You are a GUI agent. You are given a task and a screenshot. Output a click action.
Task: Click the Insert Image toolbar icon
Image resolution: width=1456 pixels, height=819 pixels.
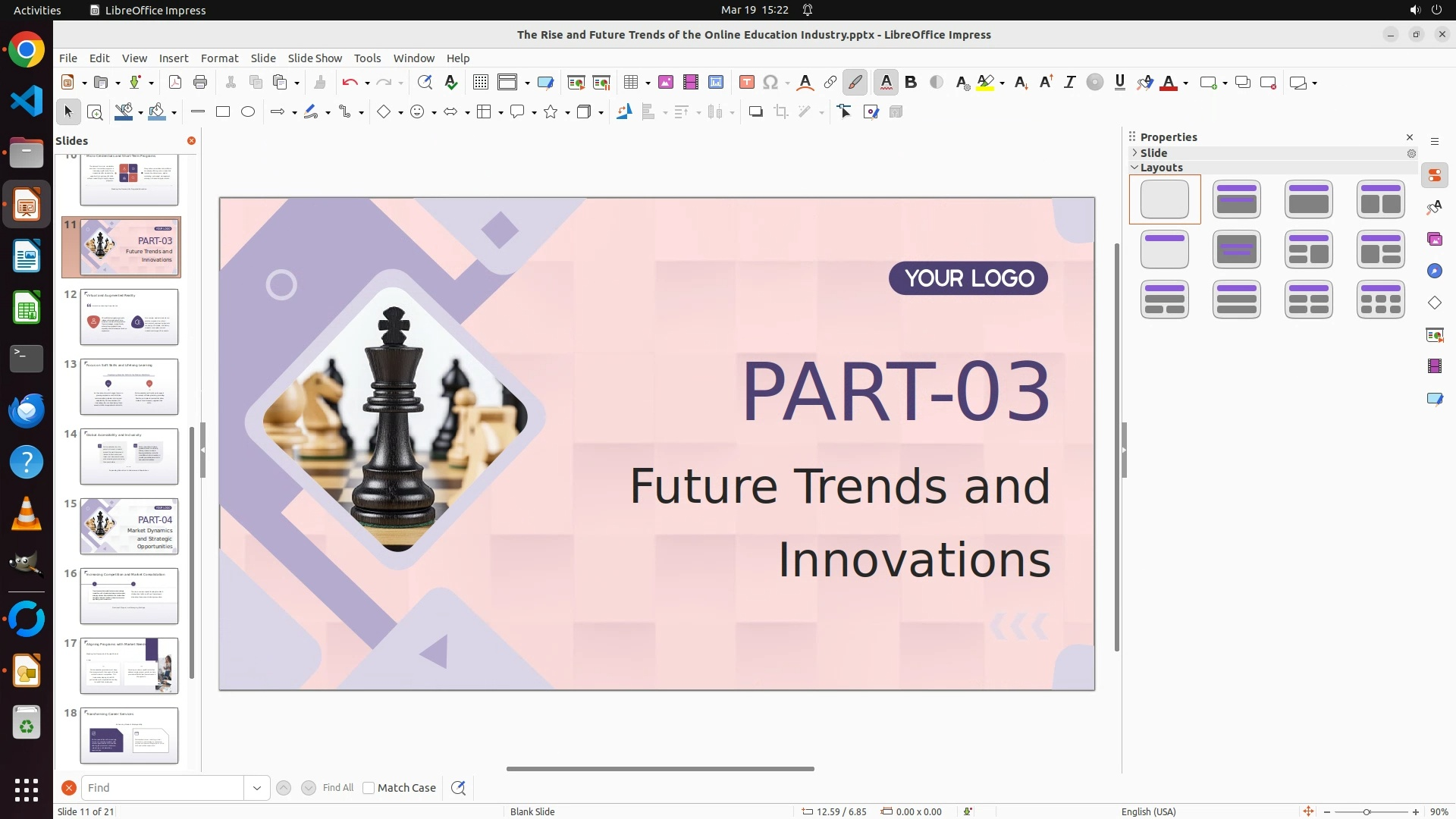tap(666, 83)
